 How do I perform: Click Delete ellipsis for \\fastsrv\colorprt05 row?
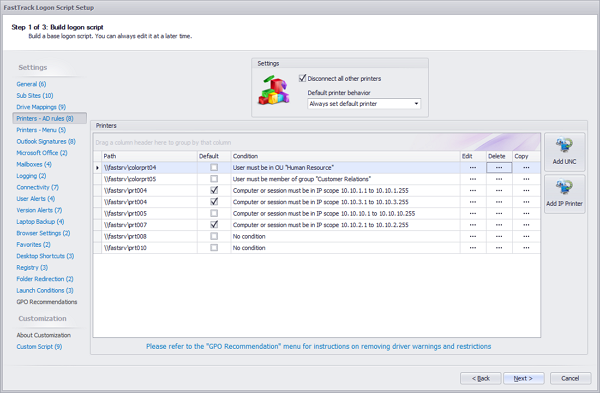499,179
